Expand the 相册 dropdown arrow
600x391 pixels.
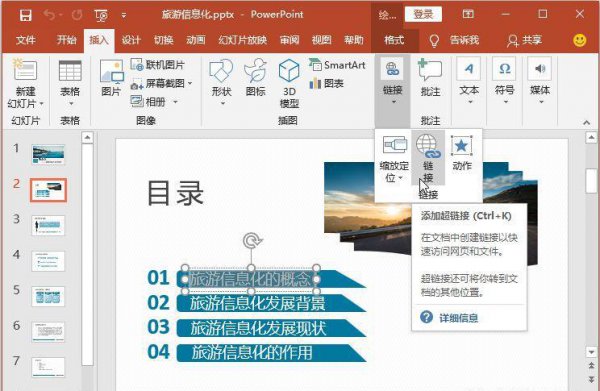point(175,102)
